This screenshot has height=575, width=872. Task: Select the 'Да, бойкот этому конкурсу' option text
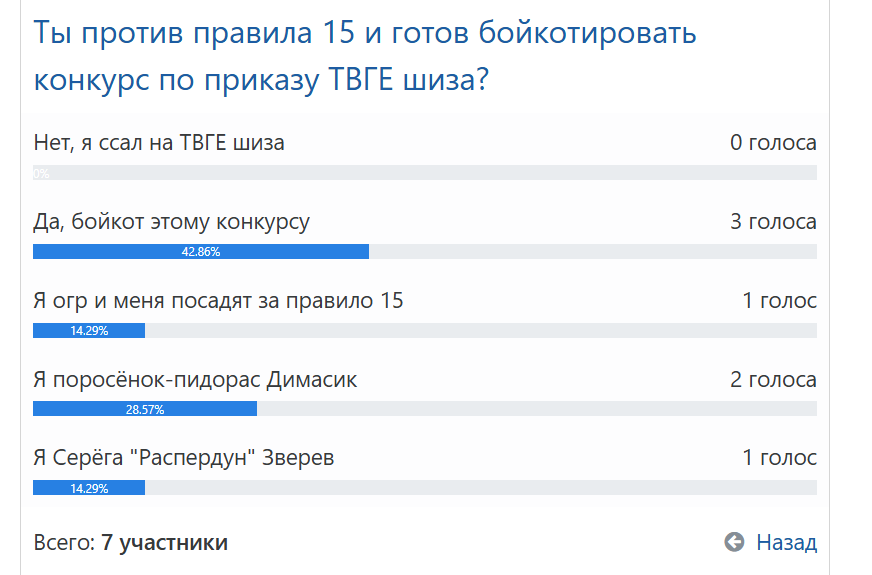(171, 222)
